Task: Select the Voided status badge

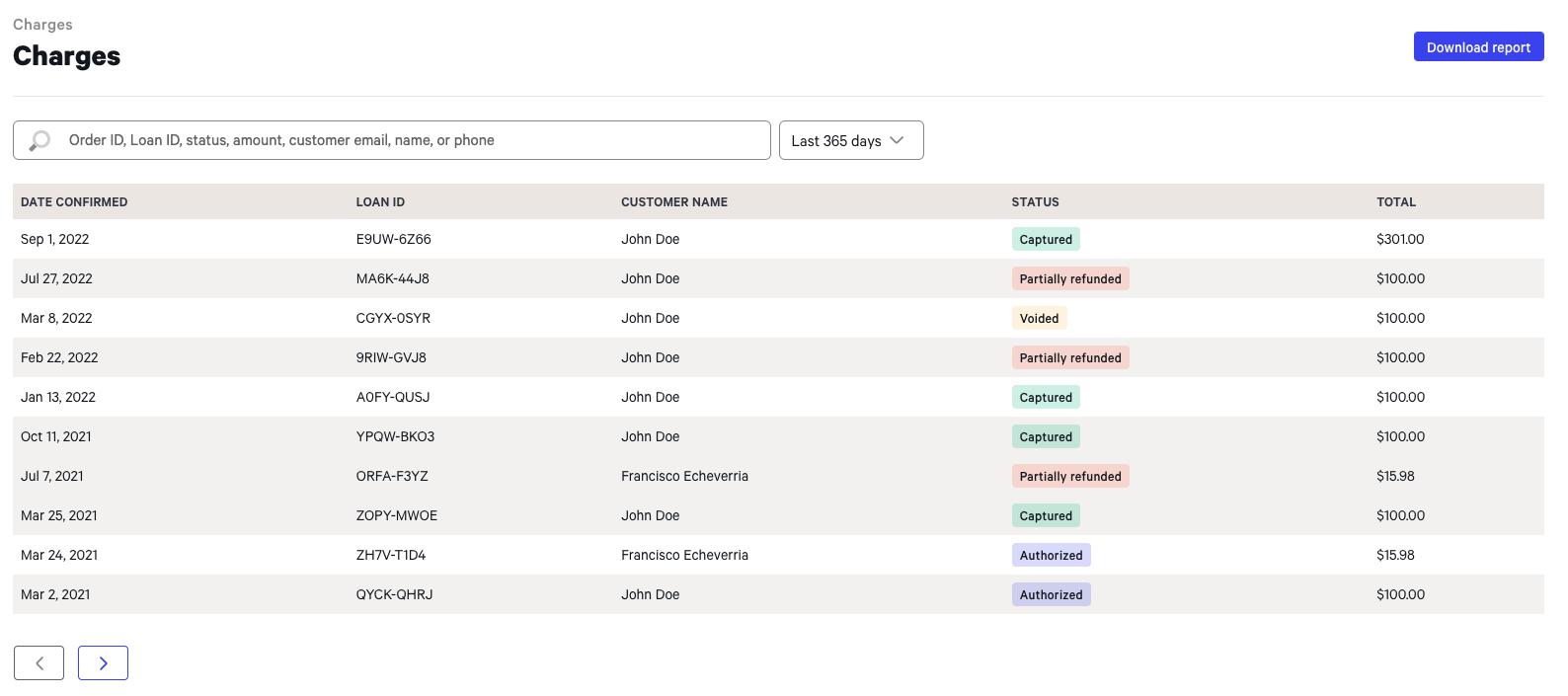Action: pyautogui.click(x=1039, y=318)
